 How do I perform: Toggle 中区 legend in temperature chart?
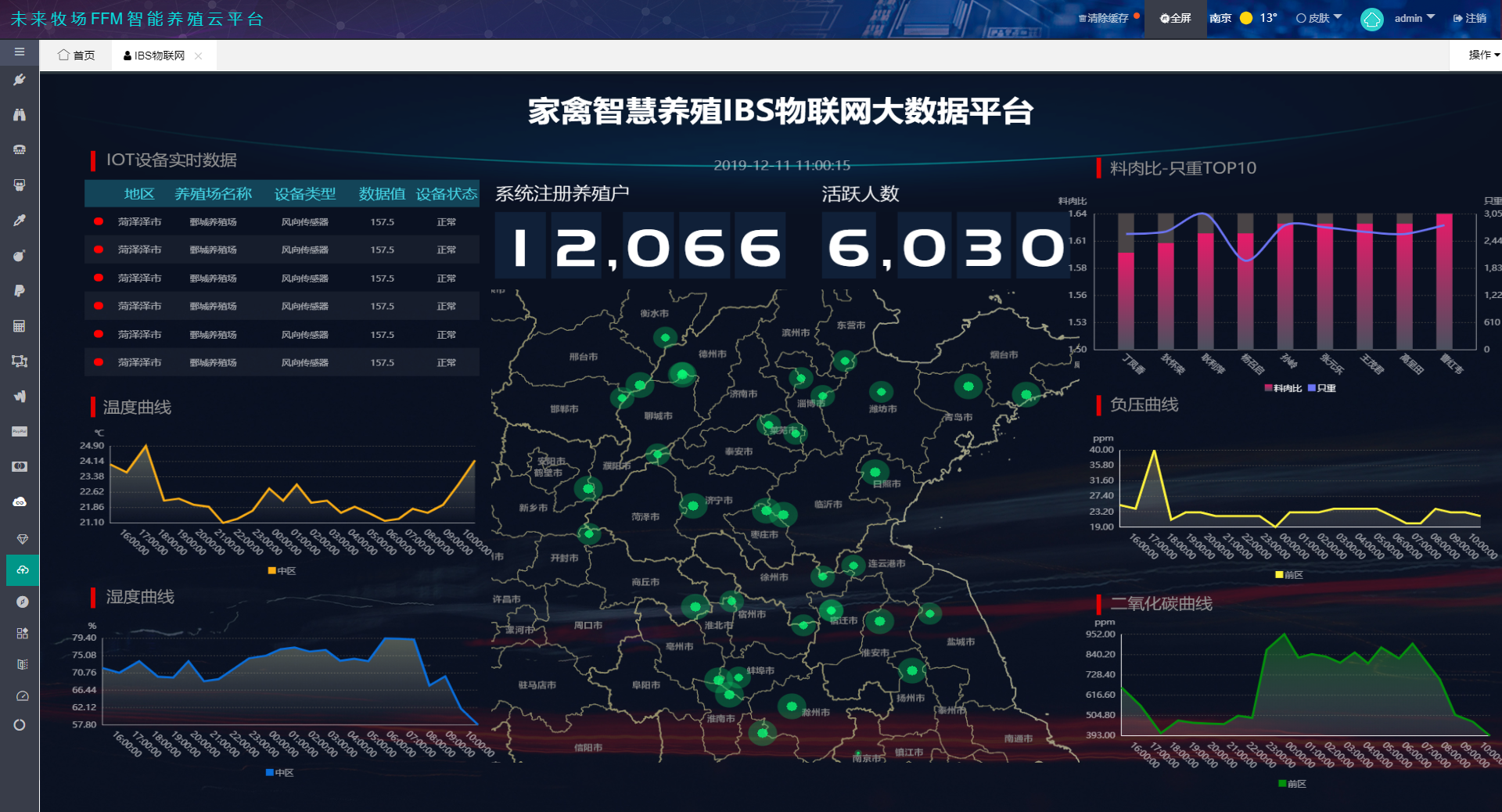282,571
